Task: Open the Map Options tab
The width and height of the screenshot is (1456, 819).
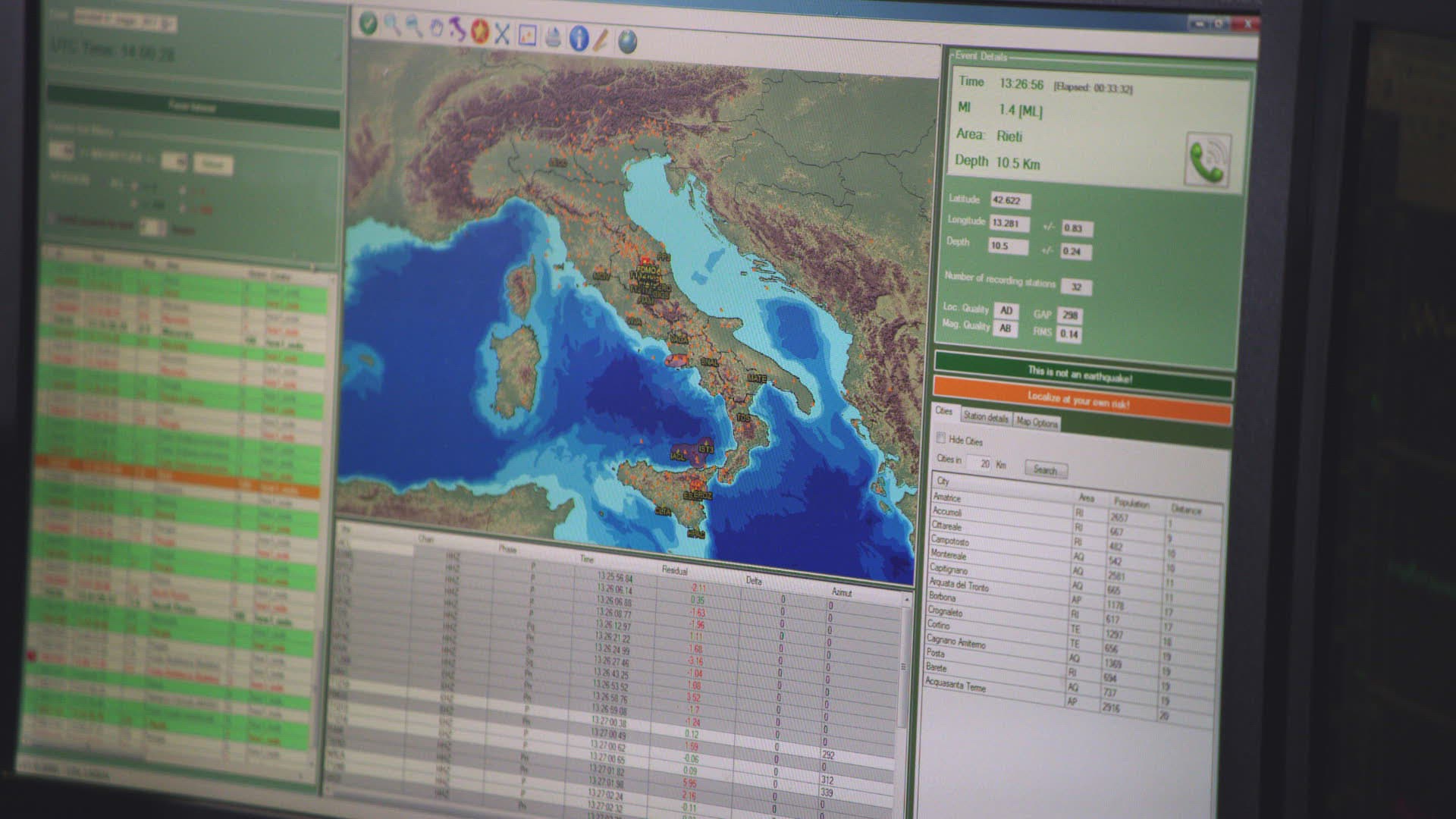Action: click(1037, 422)
